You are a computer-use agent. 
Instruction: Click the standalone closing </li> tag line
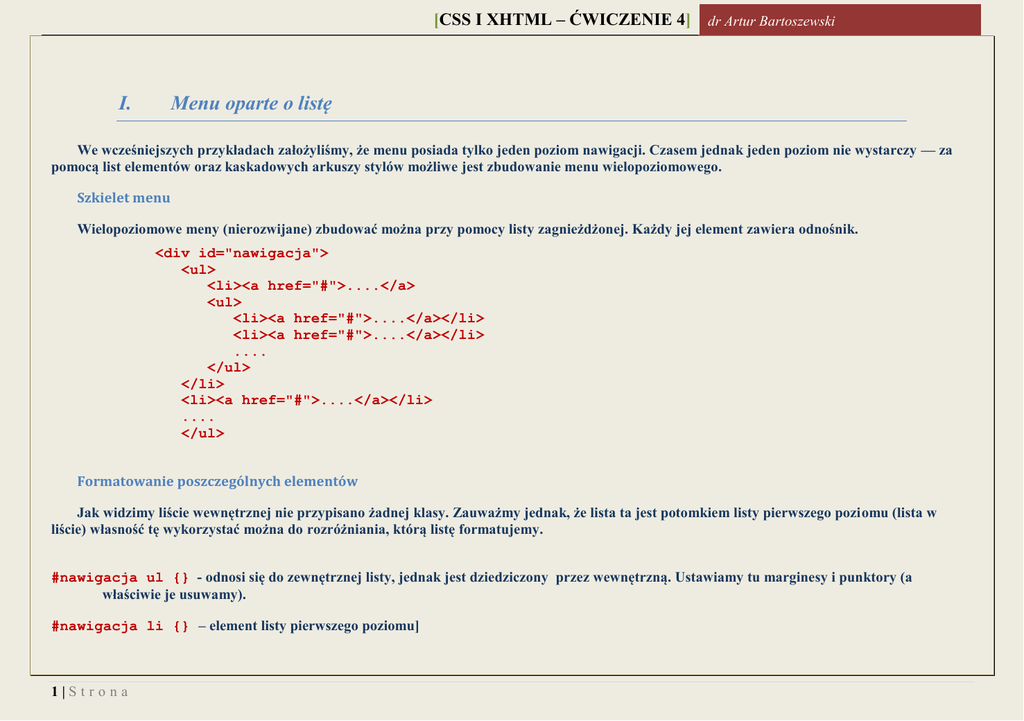[x=202, y=384]
